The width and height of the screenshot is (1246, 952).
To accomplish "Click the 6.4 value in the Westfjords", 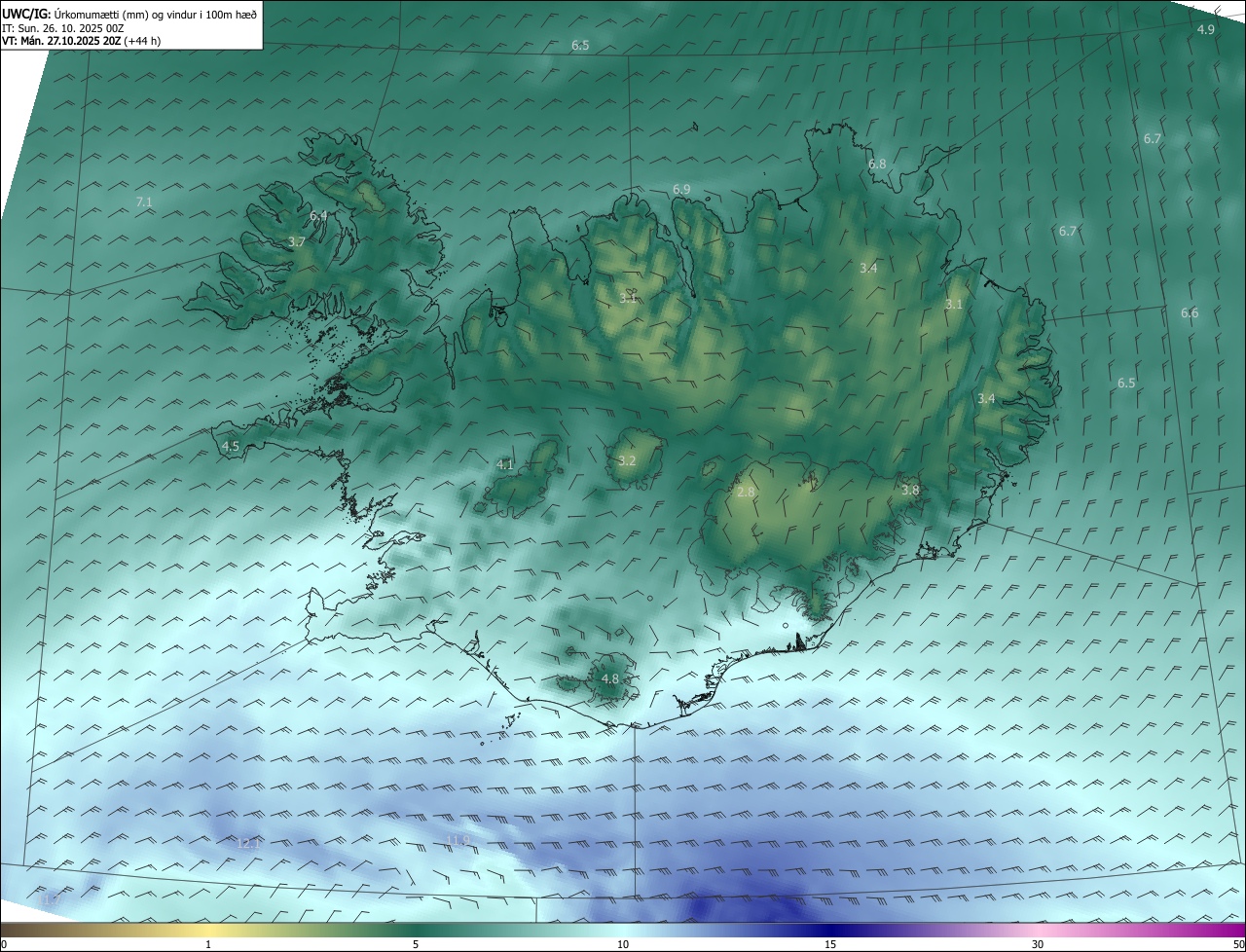I will pos(318,216).
